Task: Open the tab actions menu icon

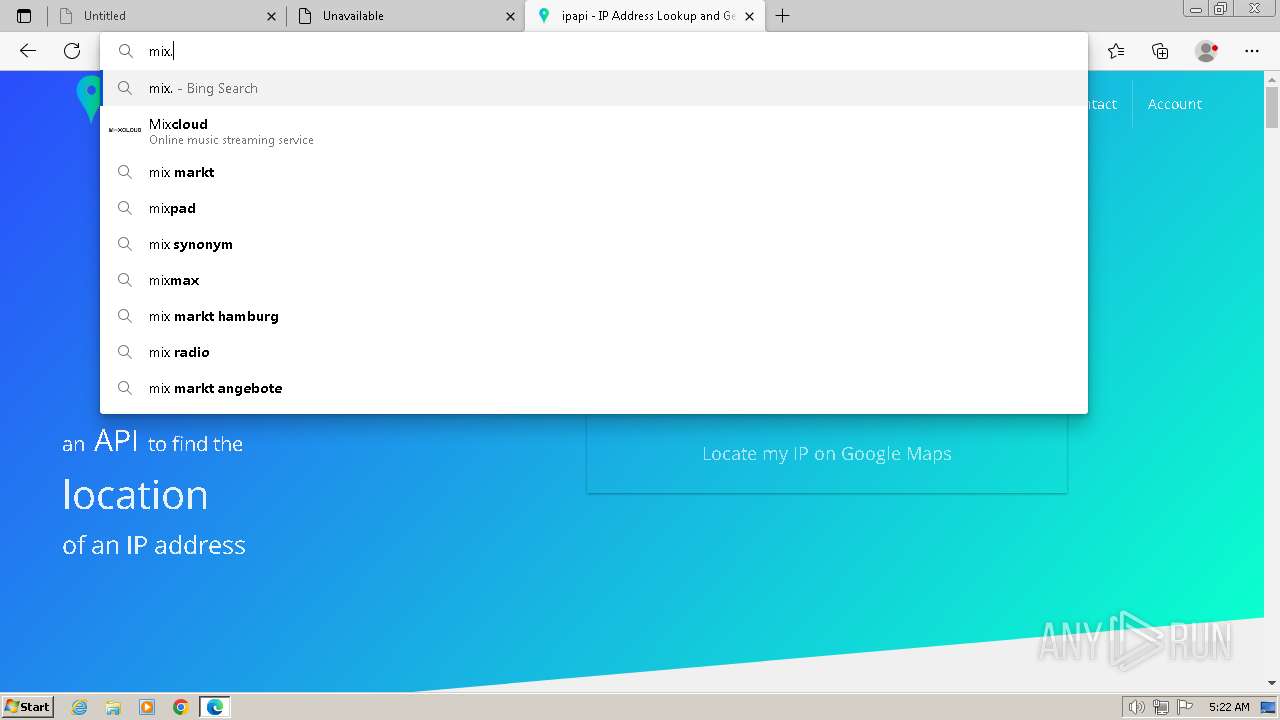Action: pos(24,16)
